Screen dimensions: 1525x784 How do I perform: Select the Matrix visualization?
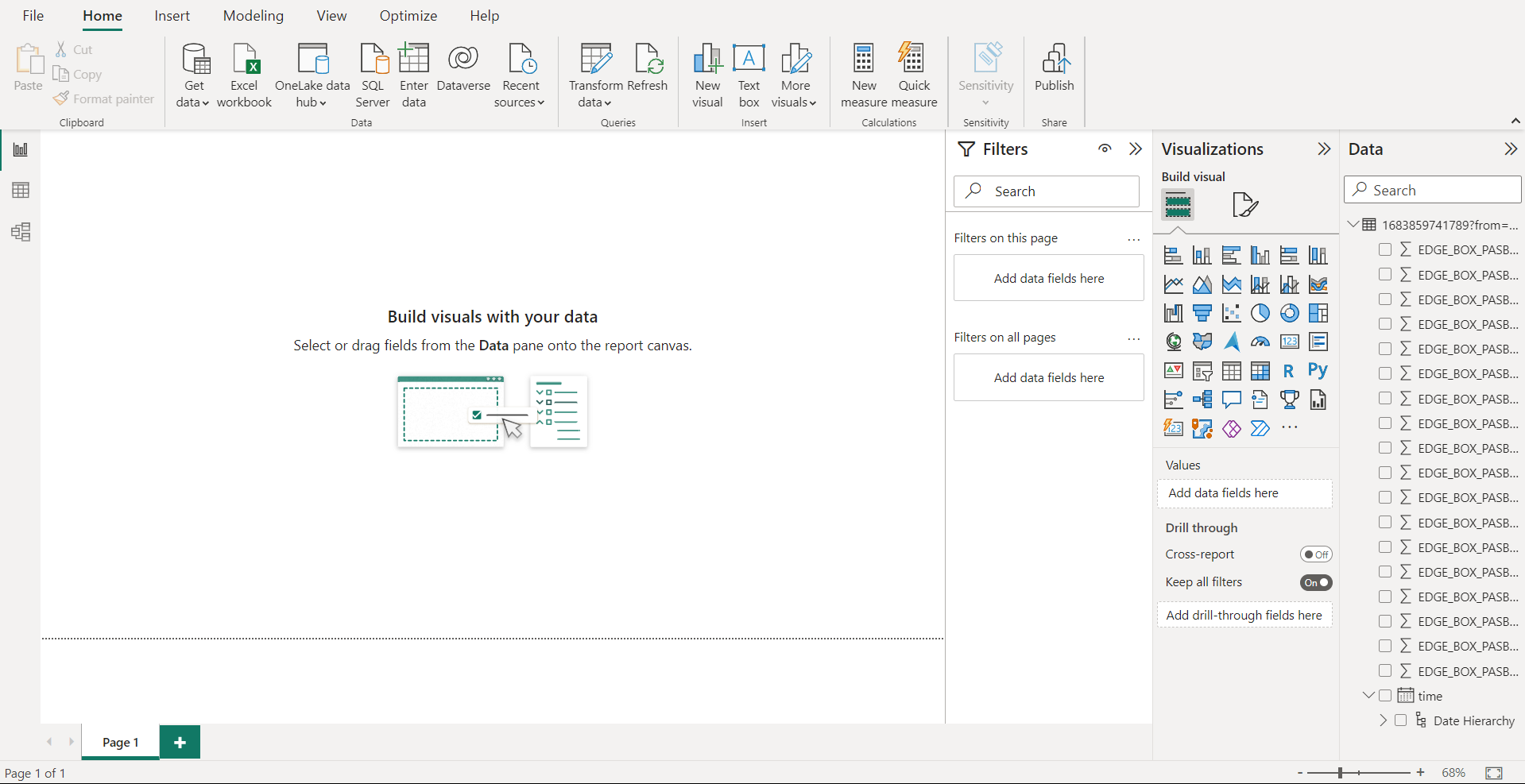1260,370
